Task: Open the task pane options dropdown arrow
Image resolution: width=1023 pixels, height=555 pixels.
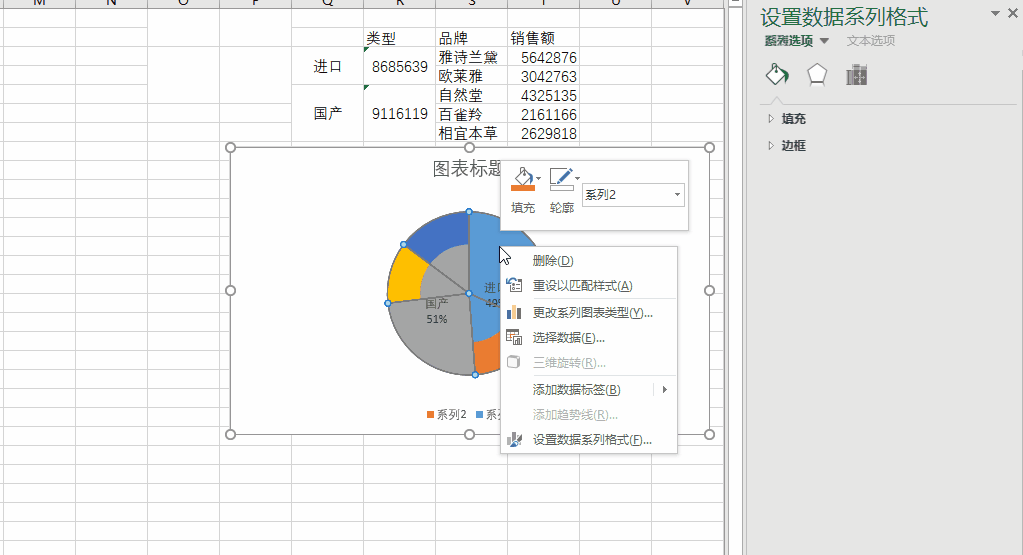Action: (995, 13)
